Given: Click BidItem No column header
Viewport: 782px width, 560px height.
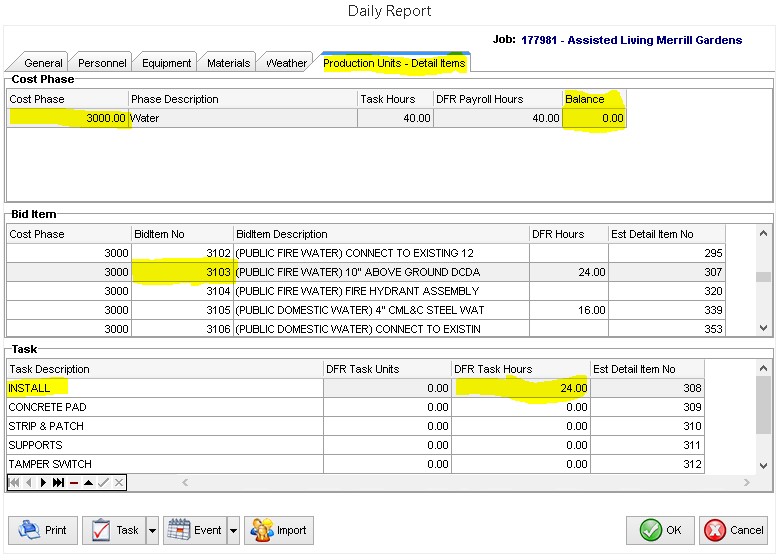Looking at the screenshot, I should coord(182,234).
